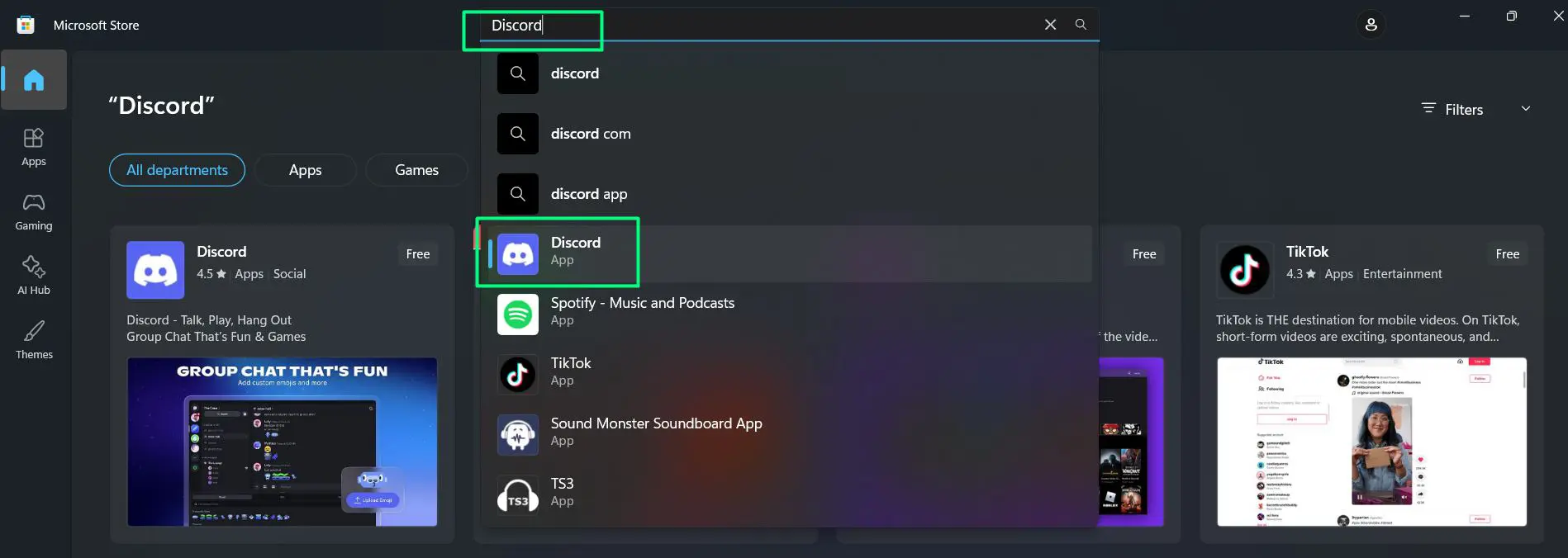Image resolution: width=1568 pixels, height=558 pixels.
Task: Select the 'discord' search suggestion
Action: click(x=790, y=73)
